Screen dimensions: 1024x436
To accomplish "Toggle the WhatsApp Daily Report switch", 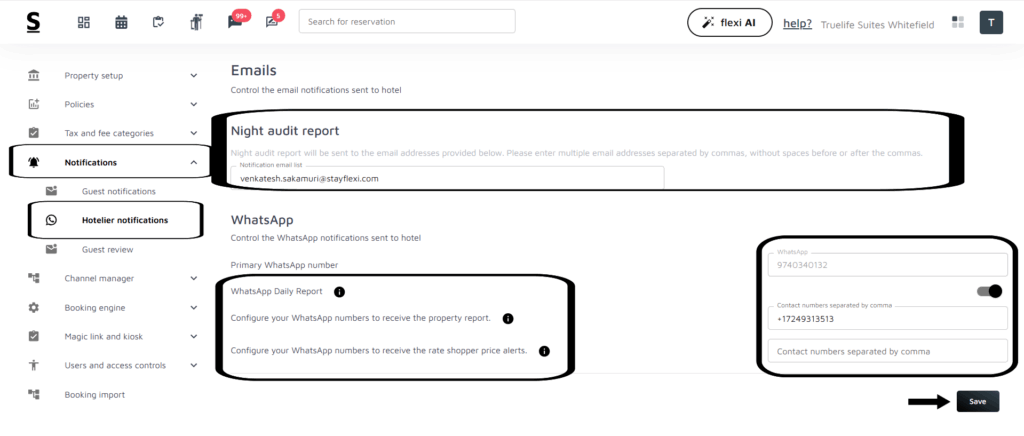I will pos(989,291).
